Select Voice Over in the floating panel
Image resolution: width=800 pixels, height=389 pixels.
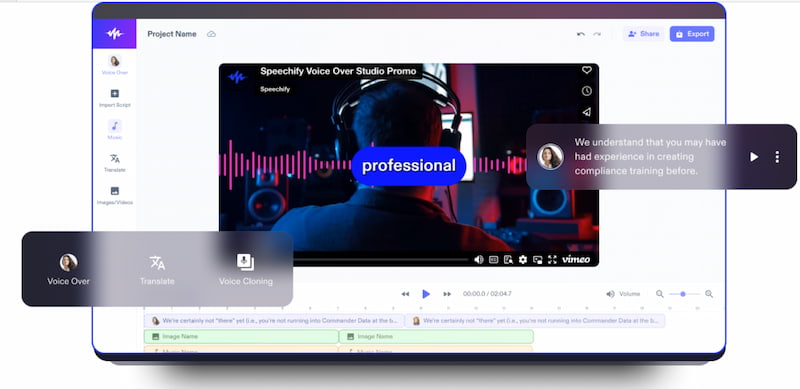click(x=68, y=269)
